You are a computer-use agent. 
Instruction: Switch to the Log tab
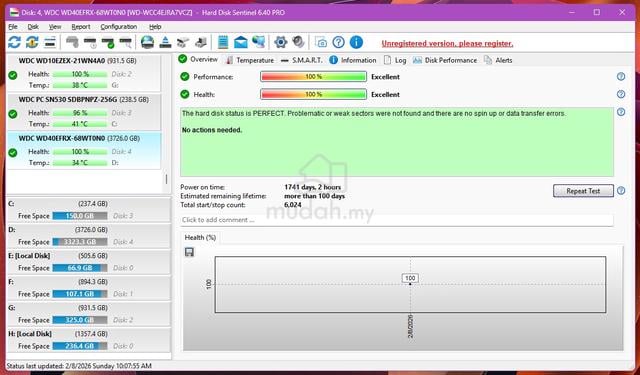point(395,60)
